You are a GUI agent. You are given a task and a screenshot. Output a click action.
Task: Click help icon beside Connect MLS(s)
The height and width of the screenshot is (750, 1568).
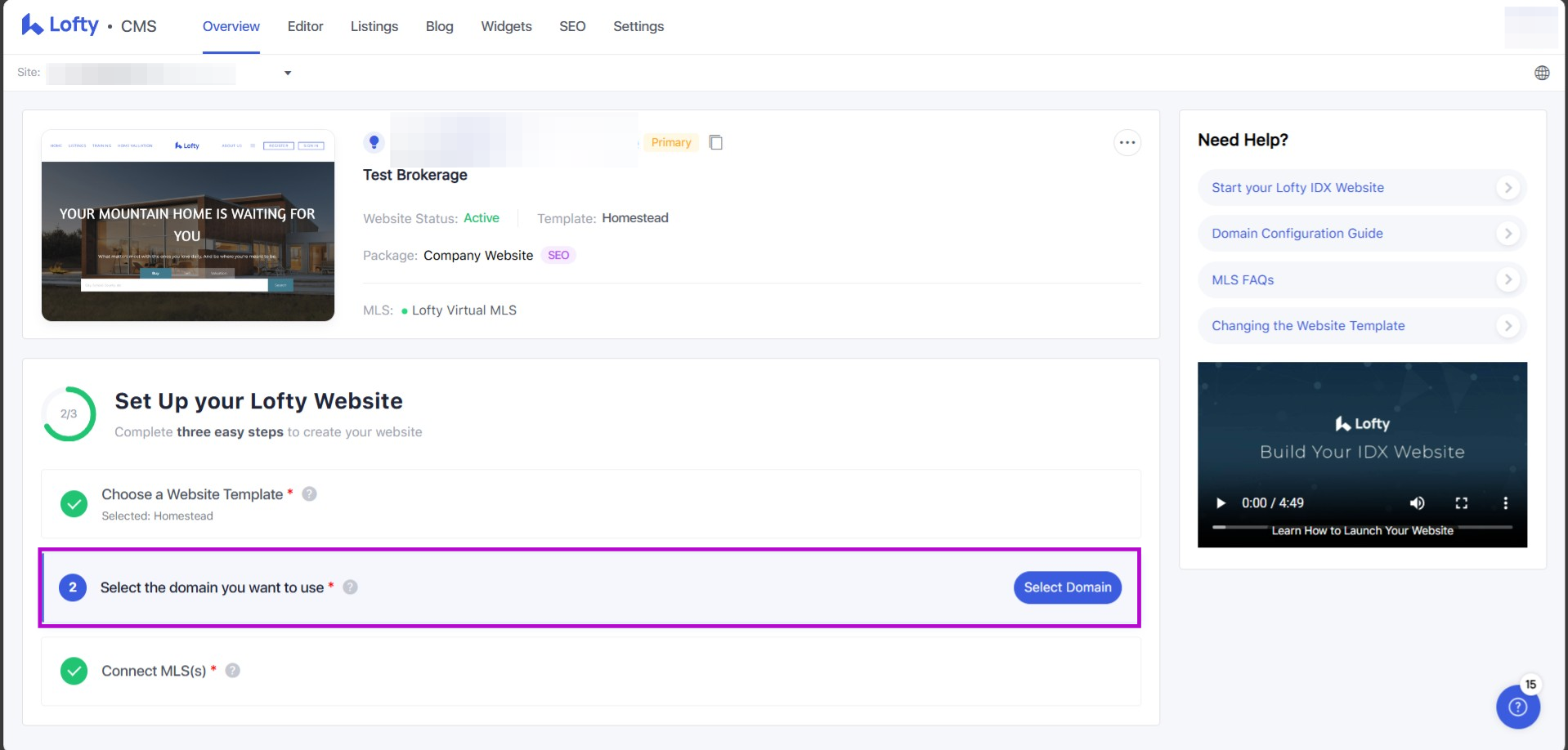tap(233, 671)
